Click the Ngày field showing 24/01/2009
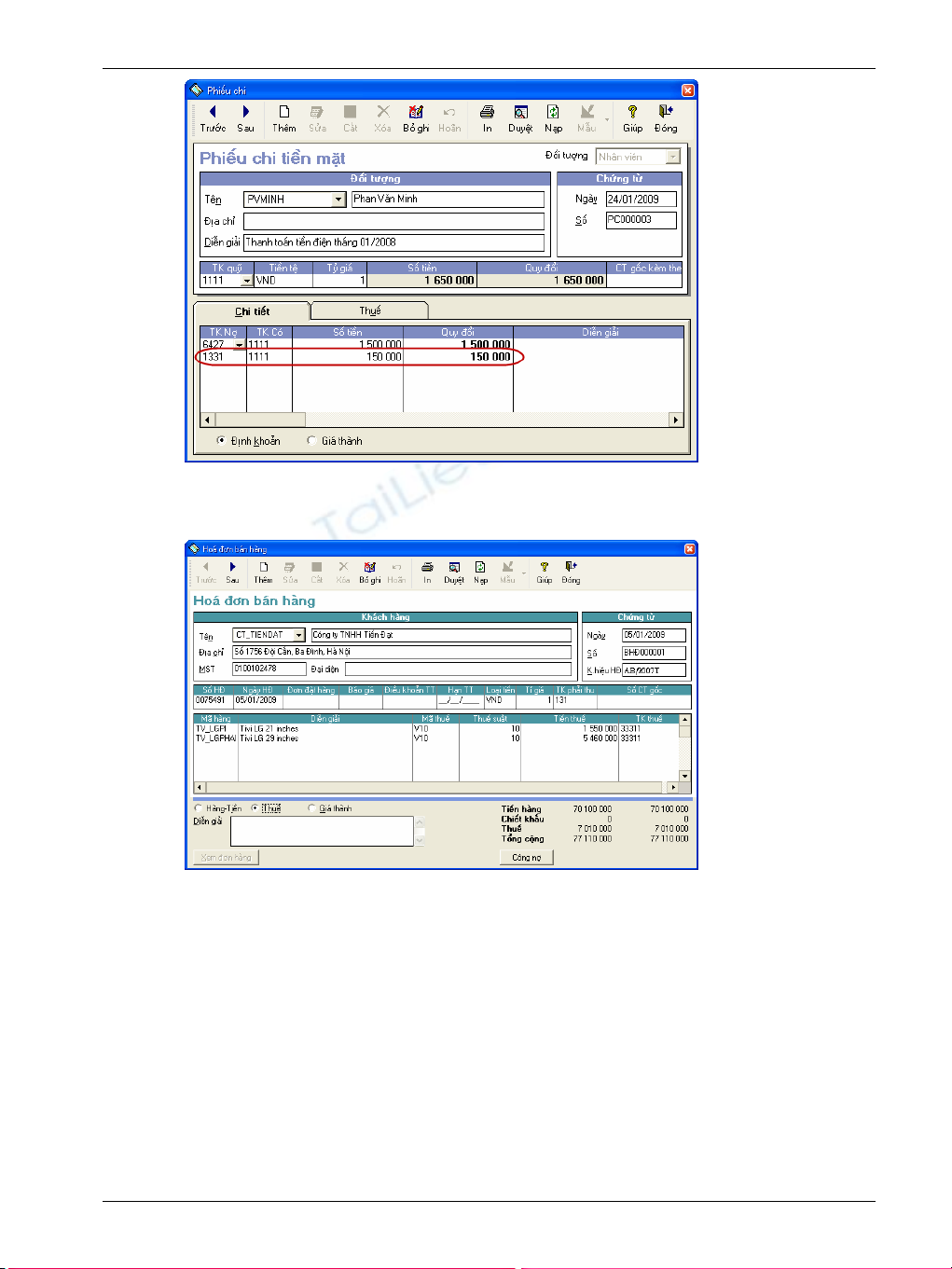Image resolution: width=952 pixels, height=1269 pixels. tap(641, 199)
